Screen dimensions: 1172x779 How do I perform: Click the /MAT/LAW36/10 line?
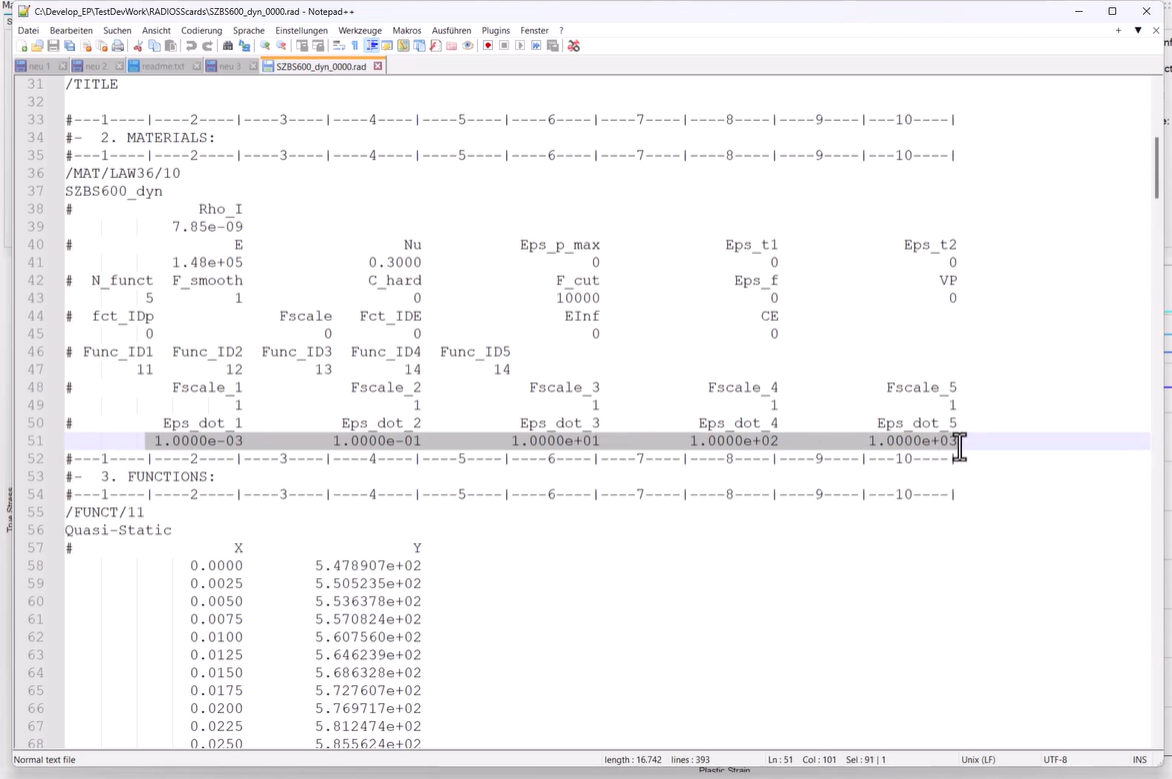[x=123, y=173]
